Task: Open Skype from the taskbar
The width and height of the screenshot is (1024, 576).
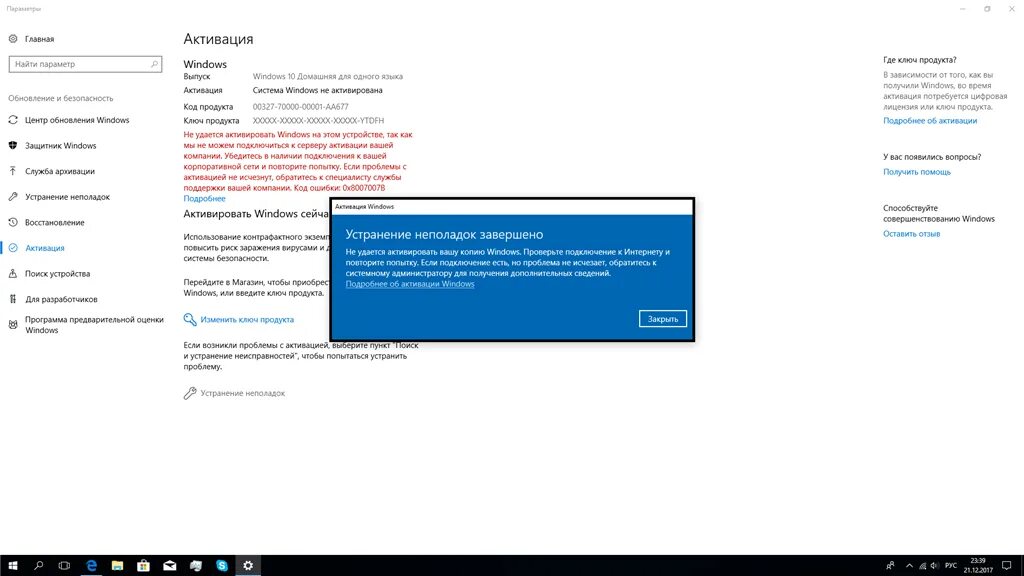Action: tap(222, 566)
